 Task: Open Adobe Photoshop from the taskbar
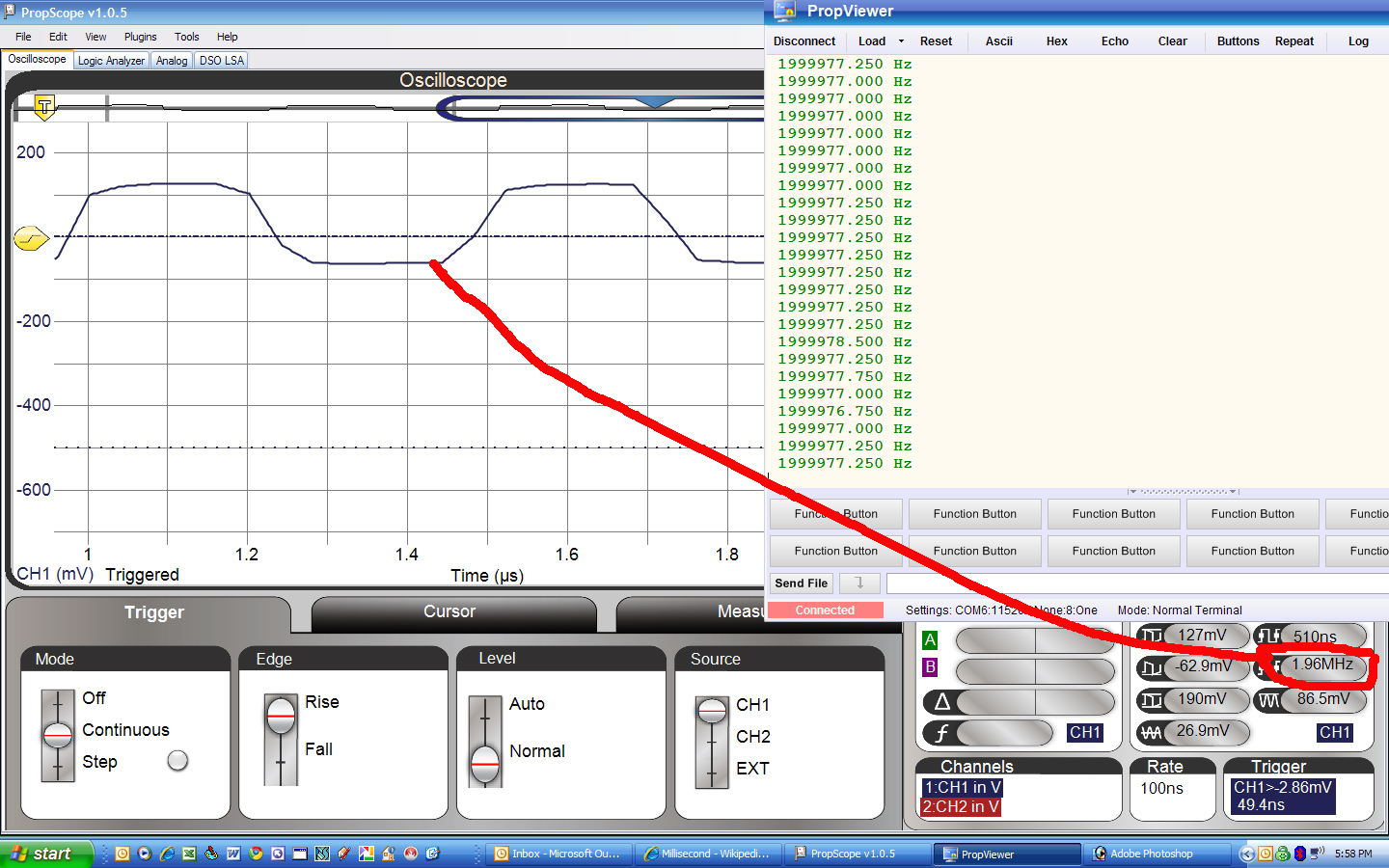1154,853
